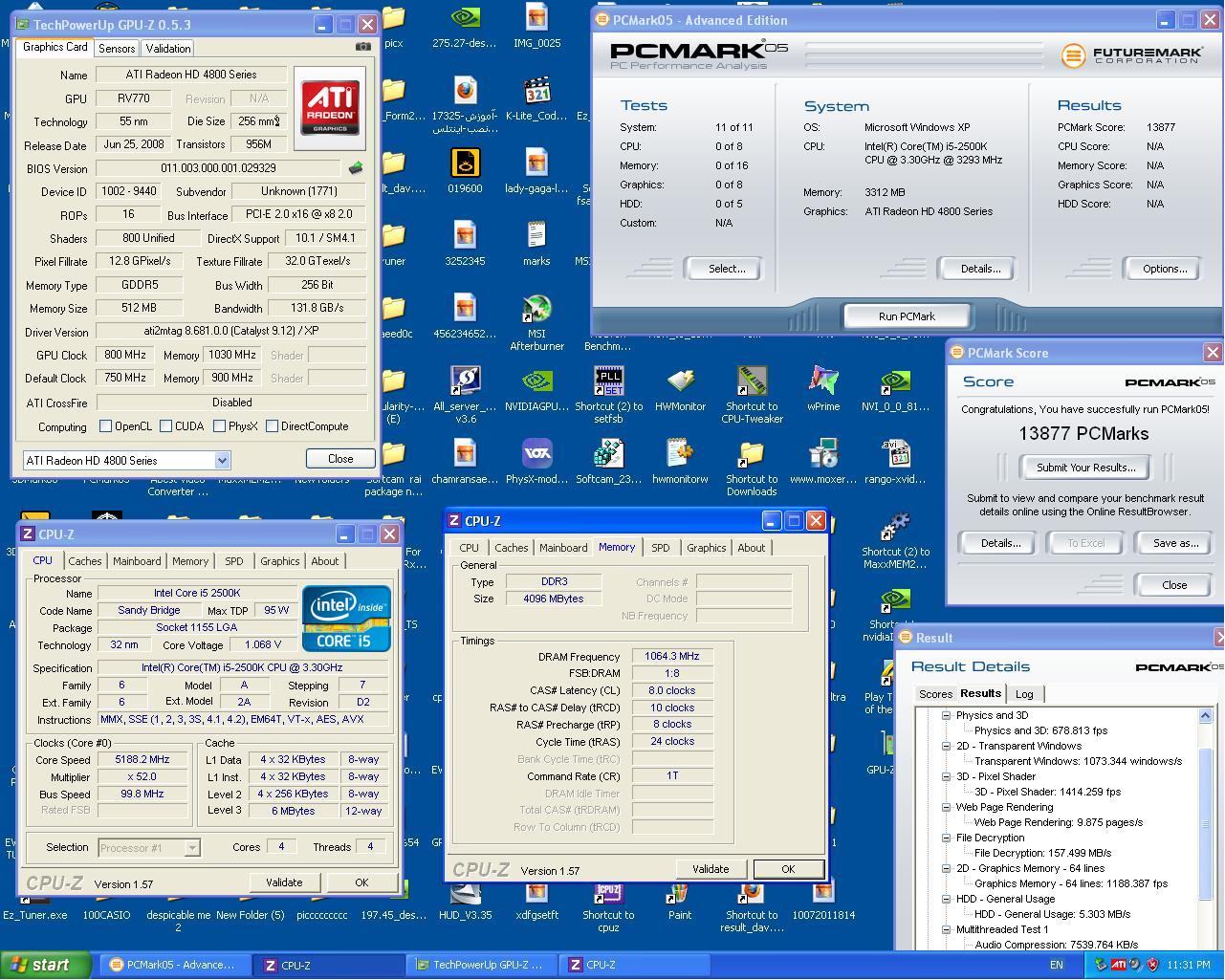Enable the PhysX checkbox in GPU-Z
The image size is (1225, 980).
(219, 426)
